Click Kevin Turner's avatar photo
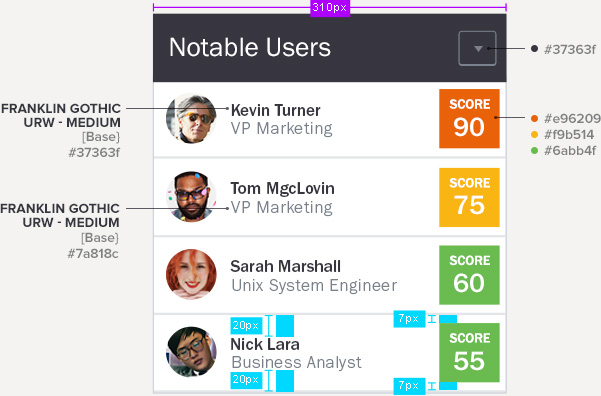 click(x=191, y=118)
